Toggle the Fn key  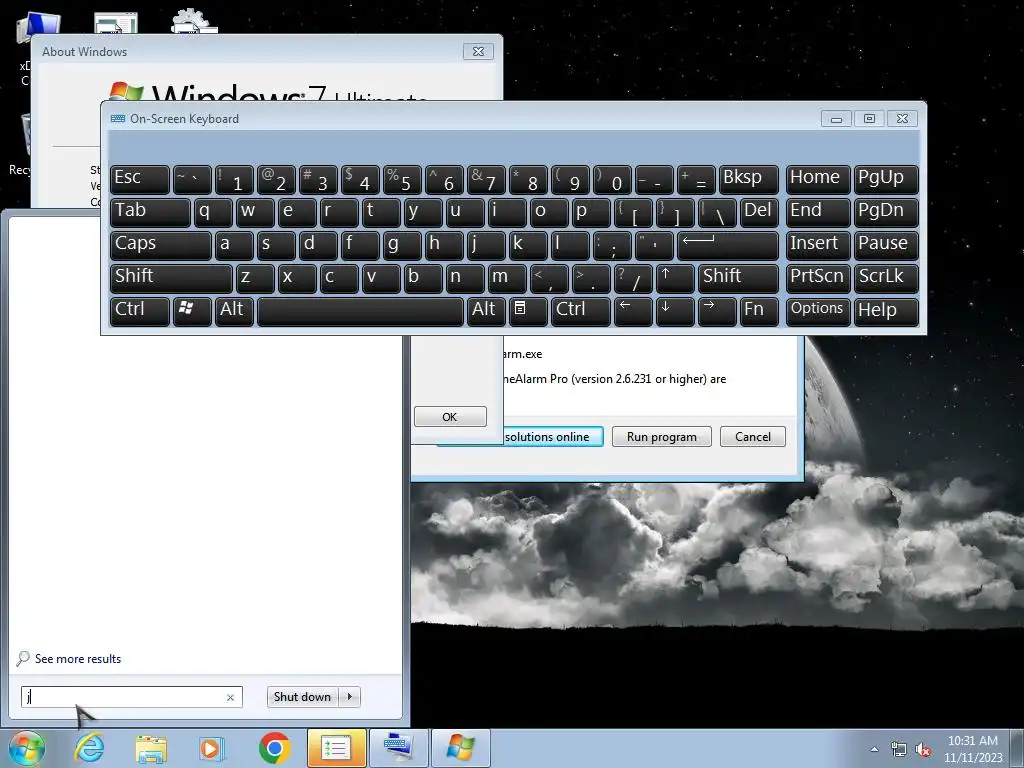(759, 312)
